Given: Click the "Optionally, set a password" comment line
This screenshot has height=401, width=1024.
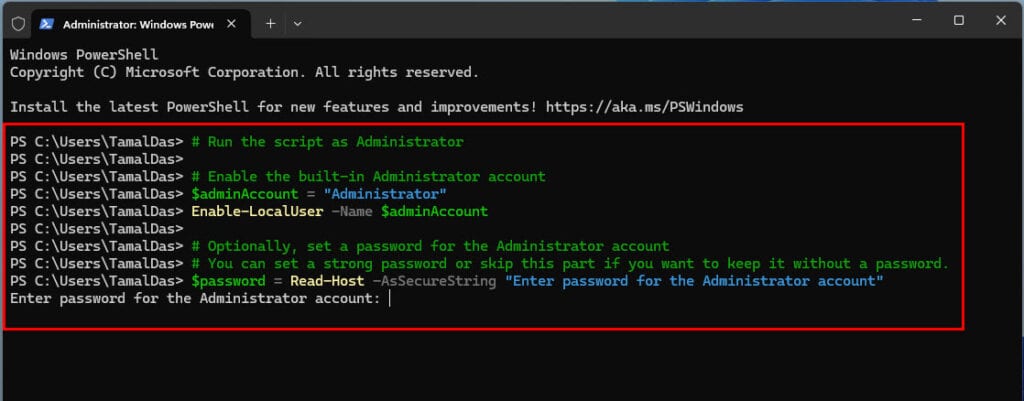Looking at the screenshot, I should pos(430,246).
